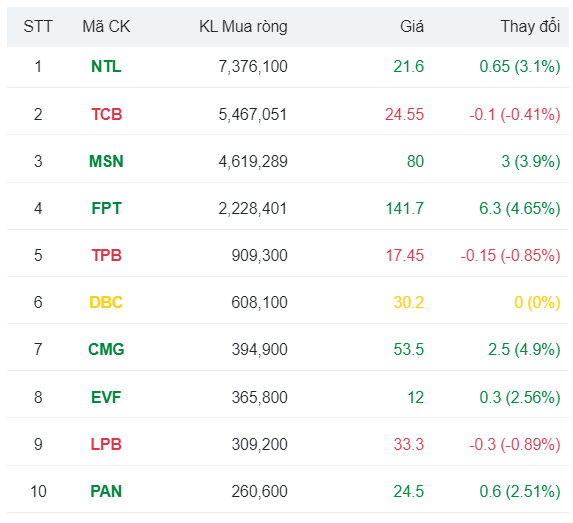Click row number 10 in STT column
The width and height of the screenshot is (573, 523).
click(x=38, y=491)
